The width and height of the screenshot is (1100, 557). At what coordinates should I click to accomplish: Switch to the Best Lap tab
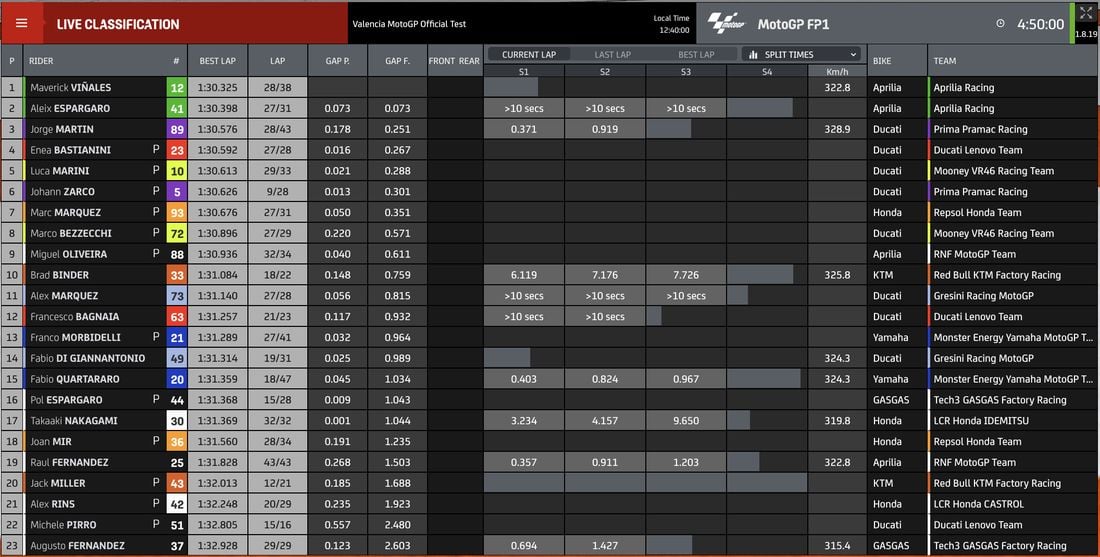(x=696, y=55)
